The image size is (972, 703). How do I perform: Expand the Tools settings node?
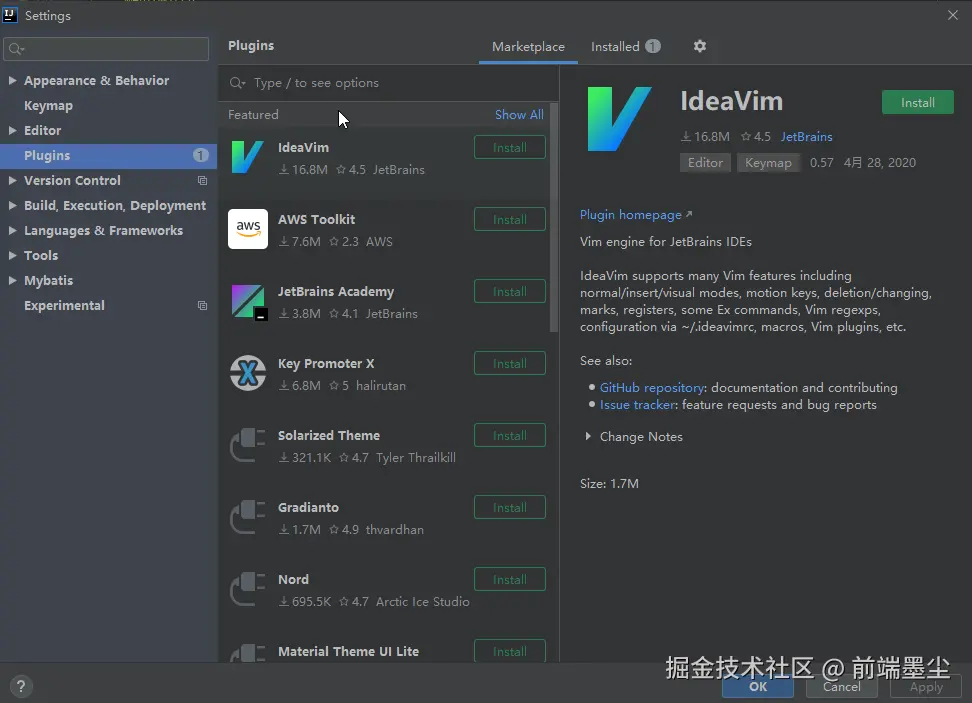click(12, 255)
